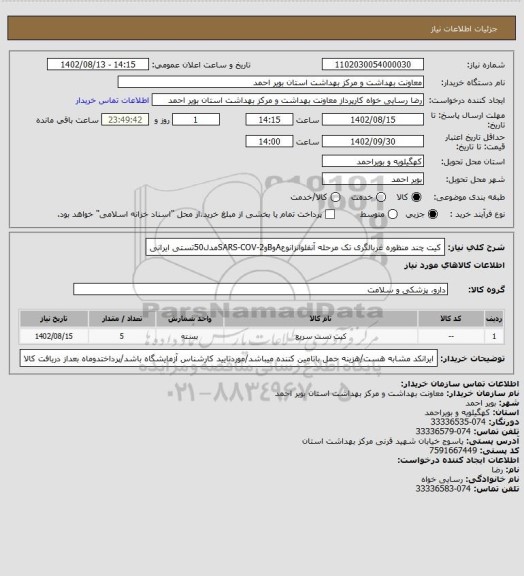Select the کالا radio button
The image size is (524, 576).
pyautogui.click(x=416, y=197)
